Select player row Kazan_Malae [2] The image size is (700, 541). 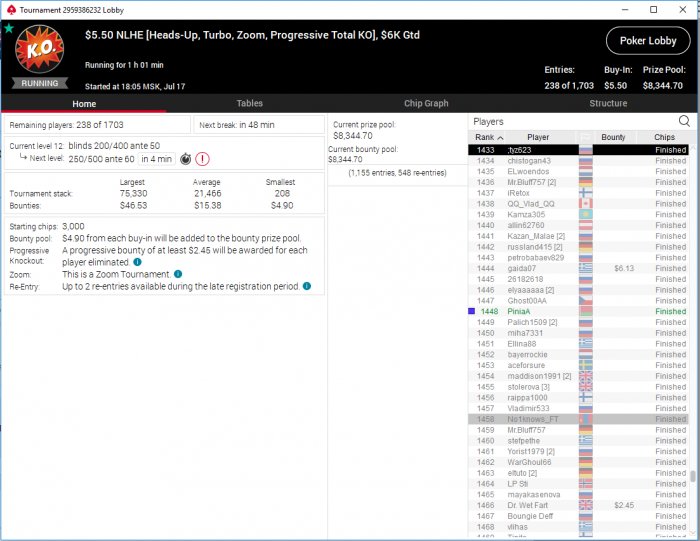578,236
